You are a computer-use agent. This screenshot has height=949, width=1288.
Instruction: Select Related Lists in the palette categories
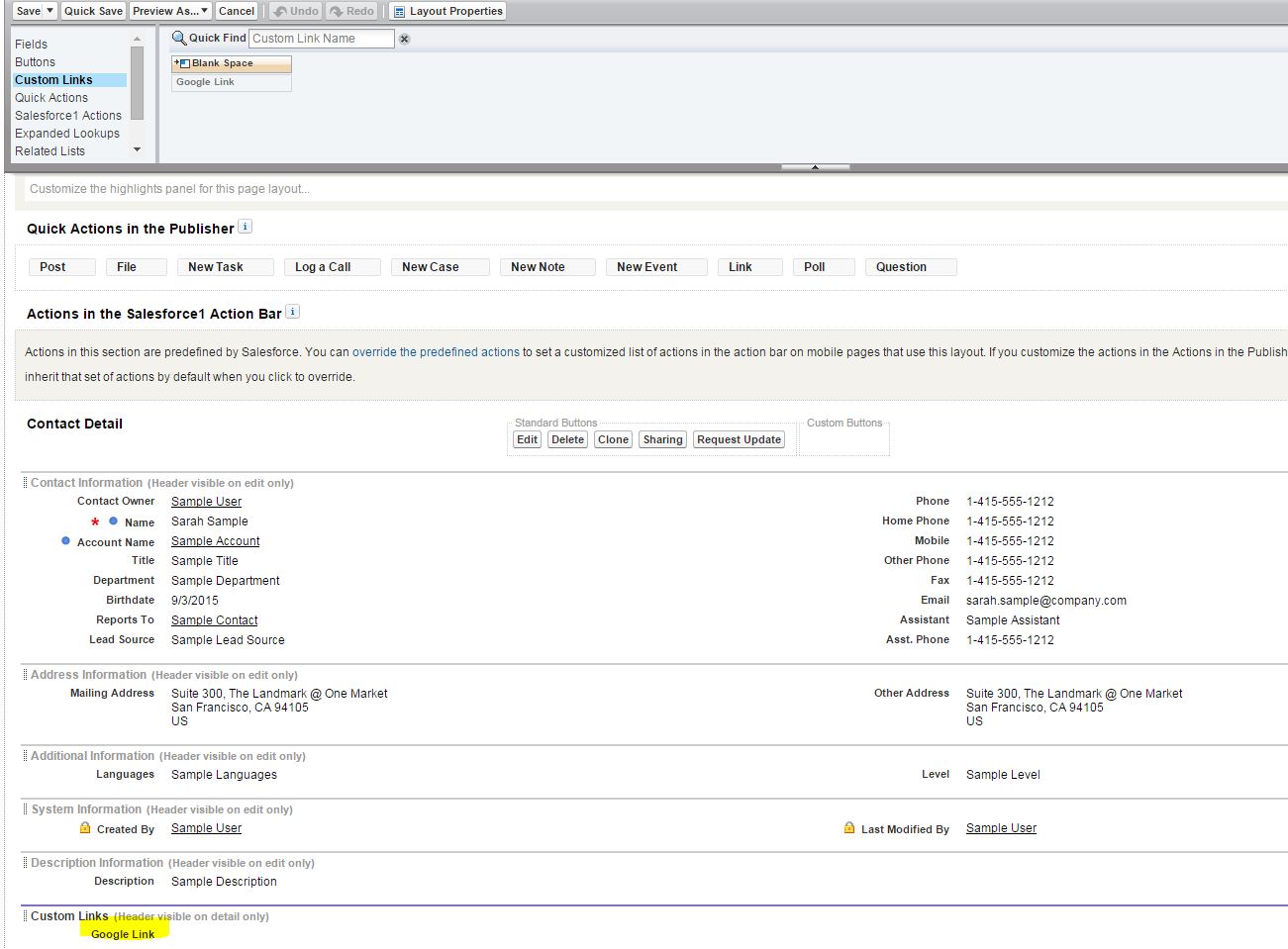tap(50, 151)
